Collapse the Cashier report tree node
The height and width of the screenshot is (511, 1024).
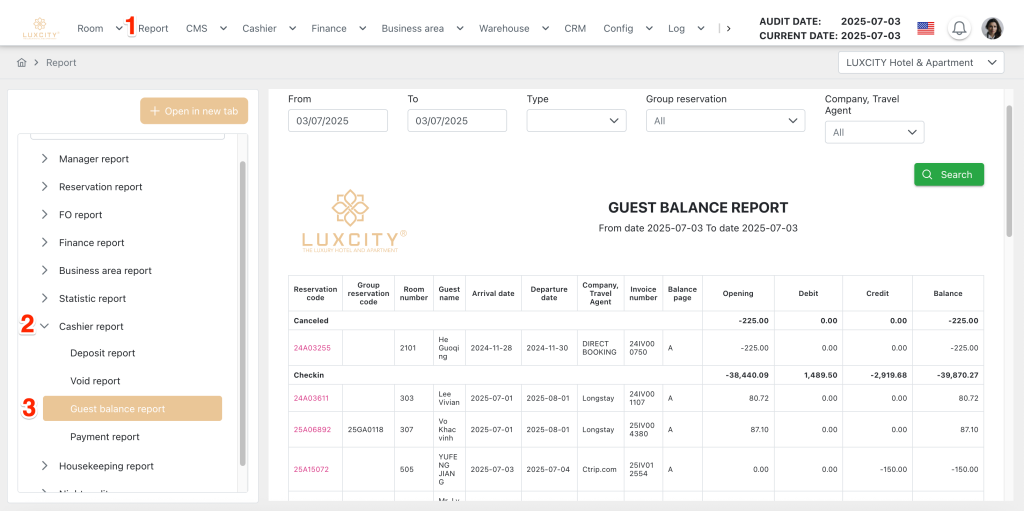coord(45,326)
